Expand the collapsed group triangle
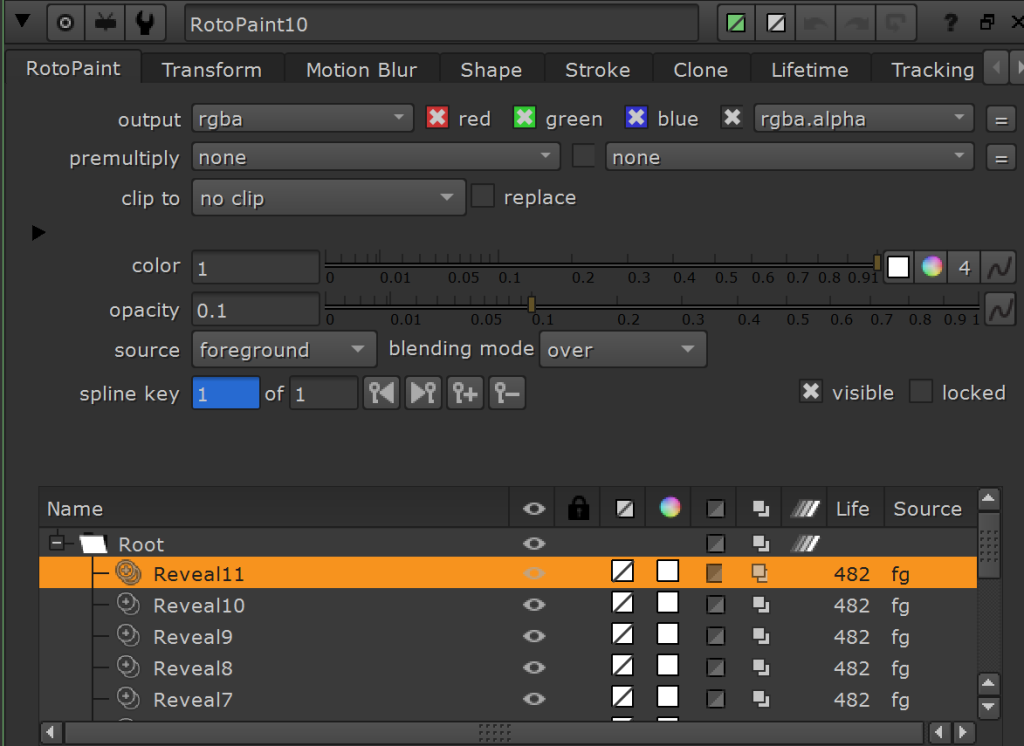This screenshot has height=746, width=1024. tap(39, 233)
